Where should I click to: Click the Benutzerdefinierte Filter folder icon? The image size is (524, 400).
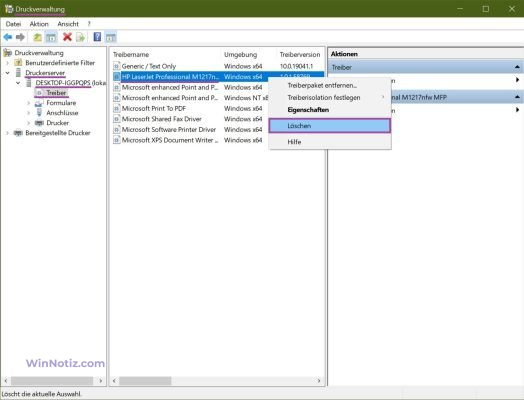[x=18, y=62]
